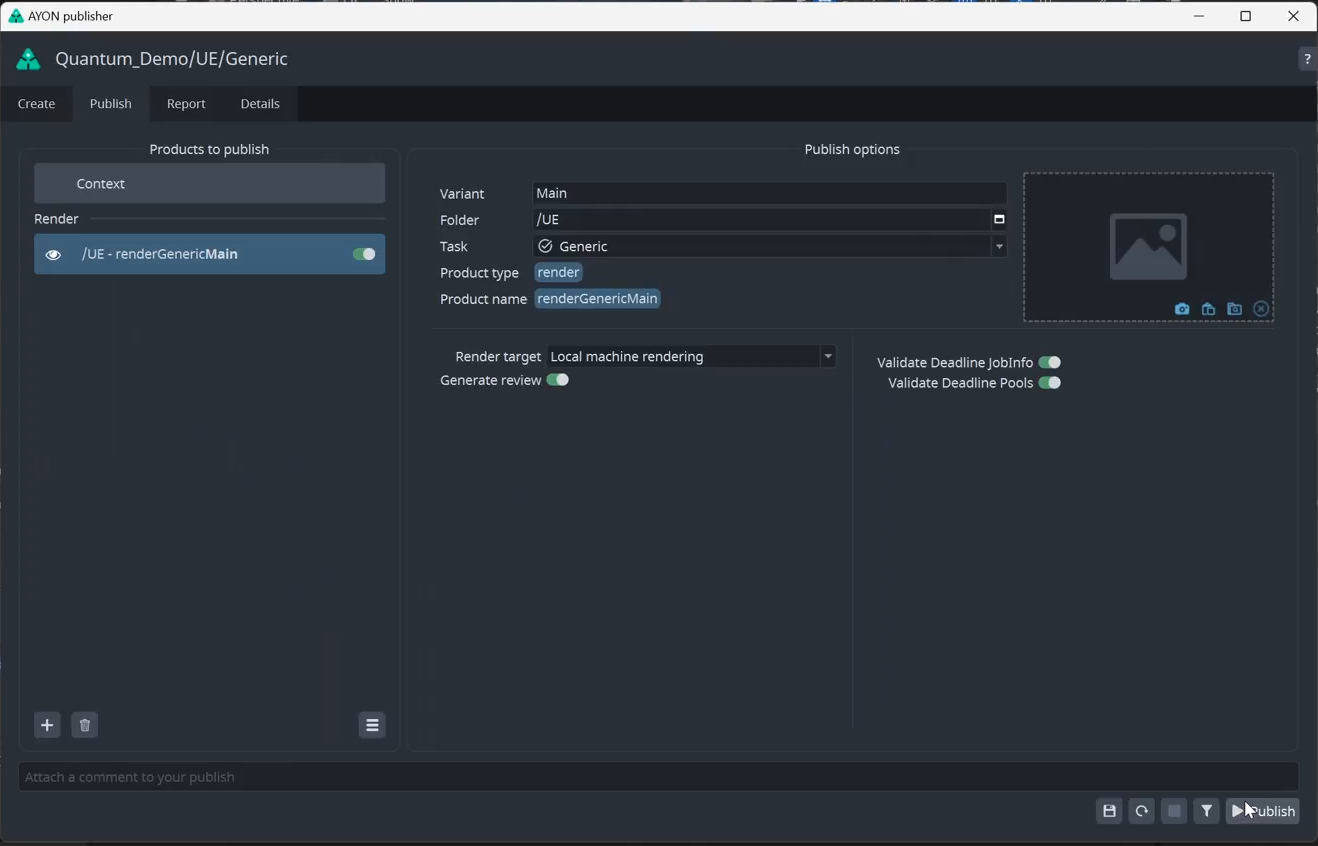Click into the Variant field containing Main

coord(770,193)
